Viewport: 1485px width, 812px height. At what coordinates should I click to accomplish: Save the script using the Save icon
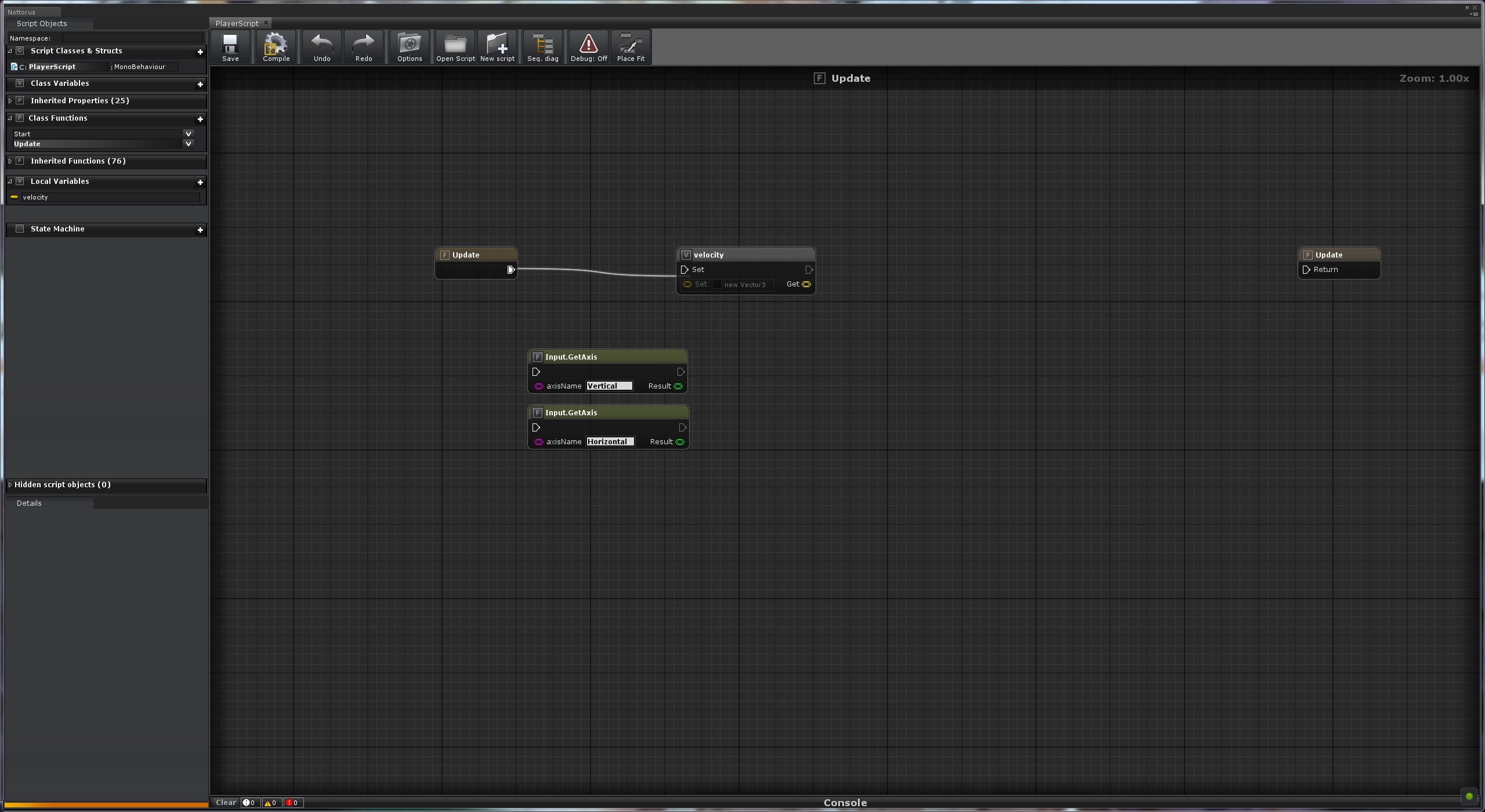pyautogui.click(x=230, y=46)
